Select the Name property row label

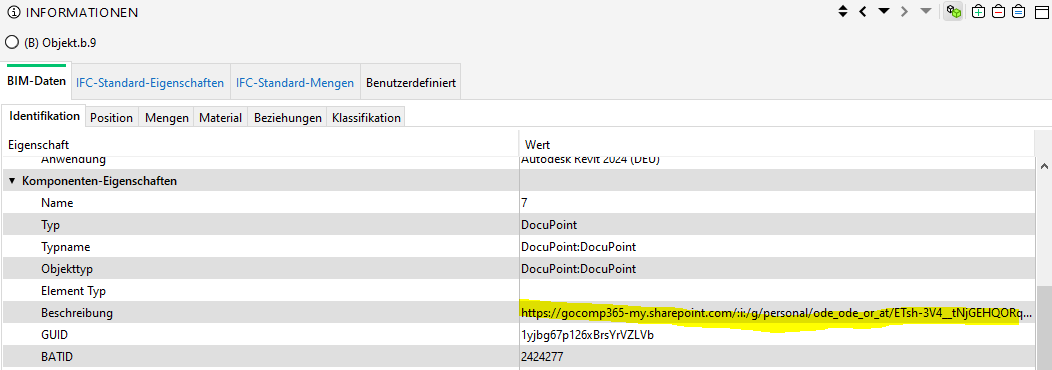click(x=57, y=202)
